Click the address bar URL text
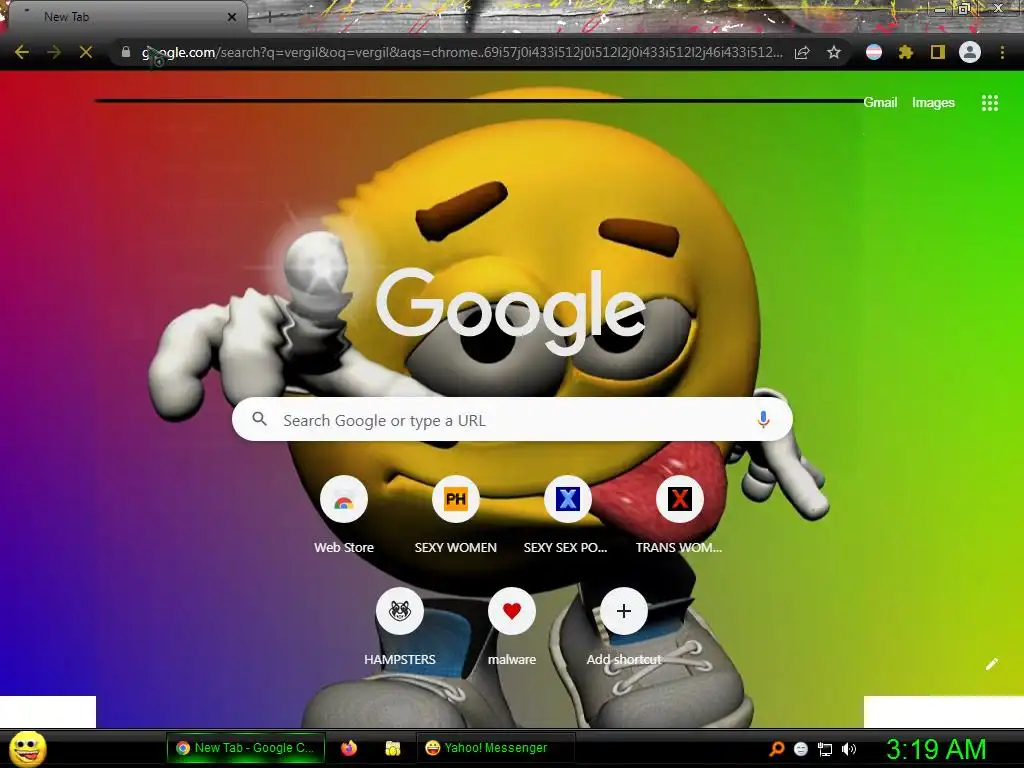 [x=462, y=52]
